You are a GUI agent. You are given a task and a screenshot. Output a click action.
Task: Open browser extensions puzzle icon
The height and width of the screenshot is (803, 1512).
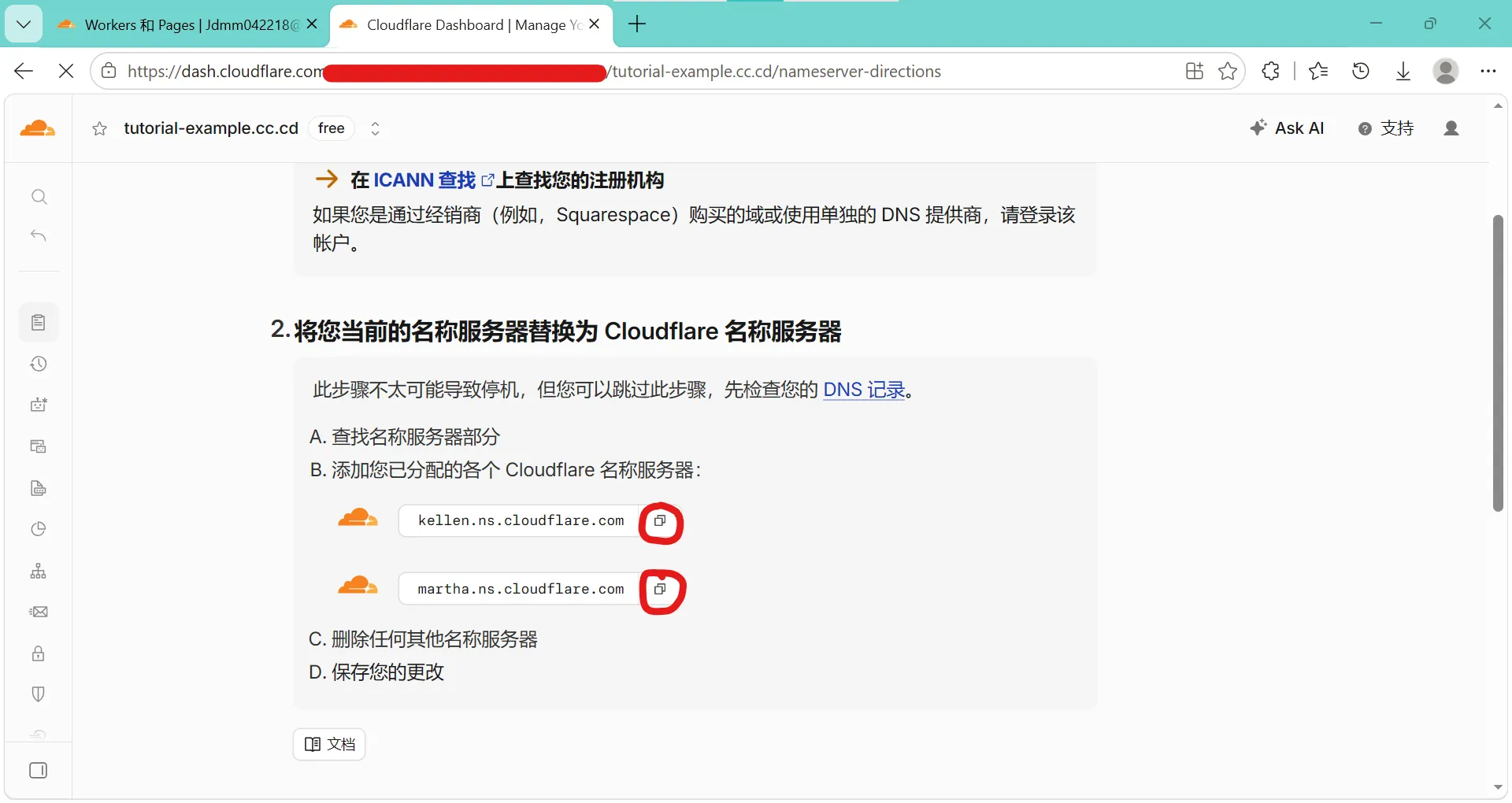click(1270, 71)
